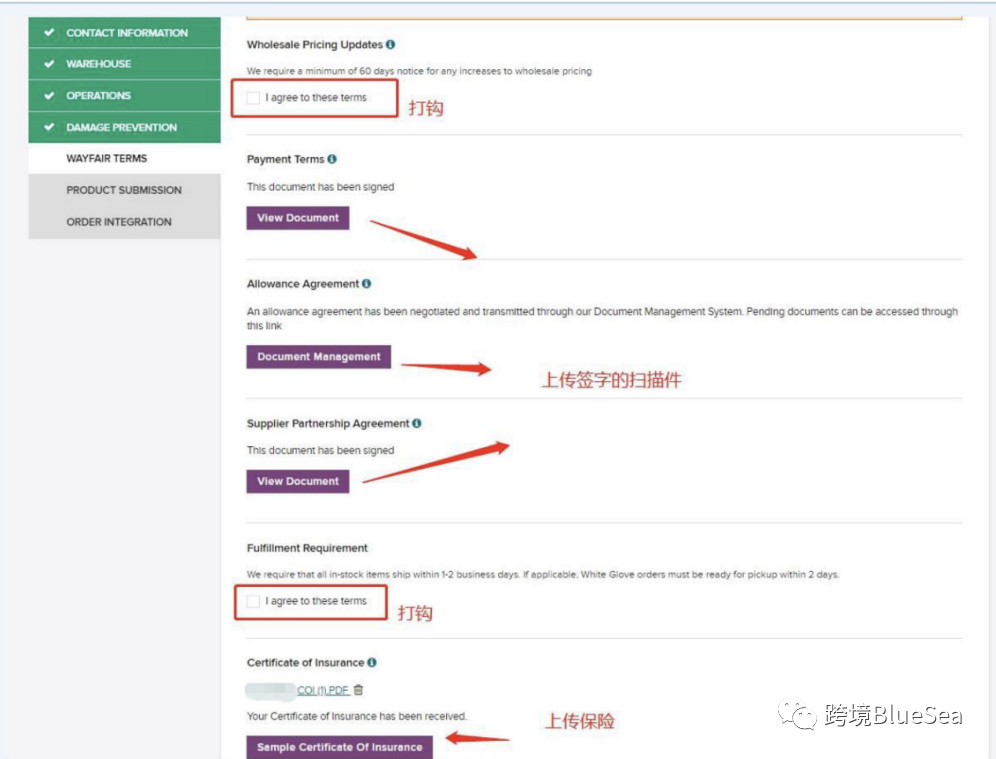Click 'Your Certificate of Insurance has been received' text
Image resolution: width=996 pixels, height=759 pixels.
pyautogui.click(x=356, y=716)
